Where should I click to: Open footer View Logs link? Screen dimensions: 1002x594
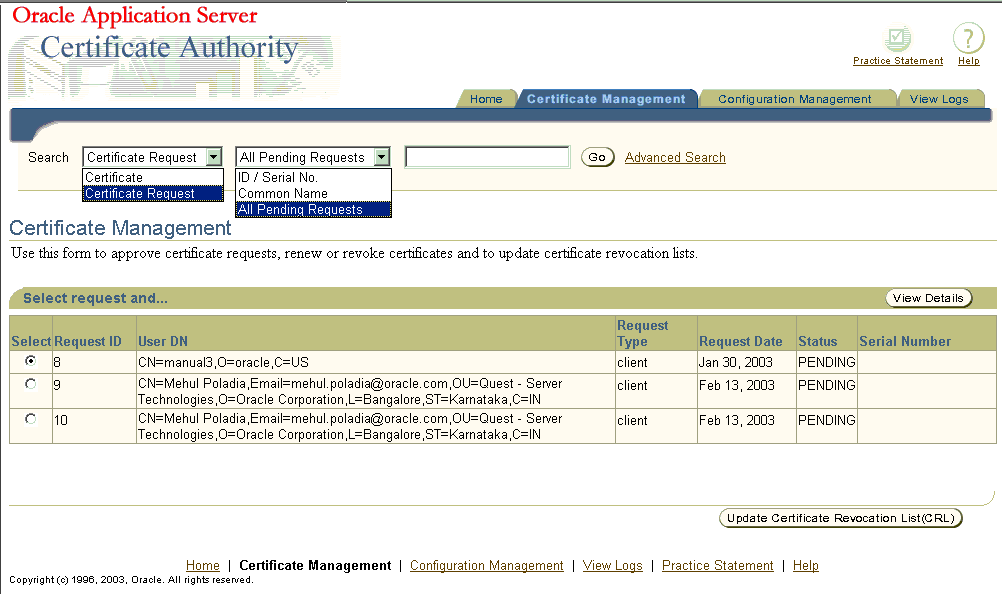point(612,565)
